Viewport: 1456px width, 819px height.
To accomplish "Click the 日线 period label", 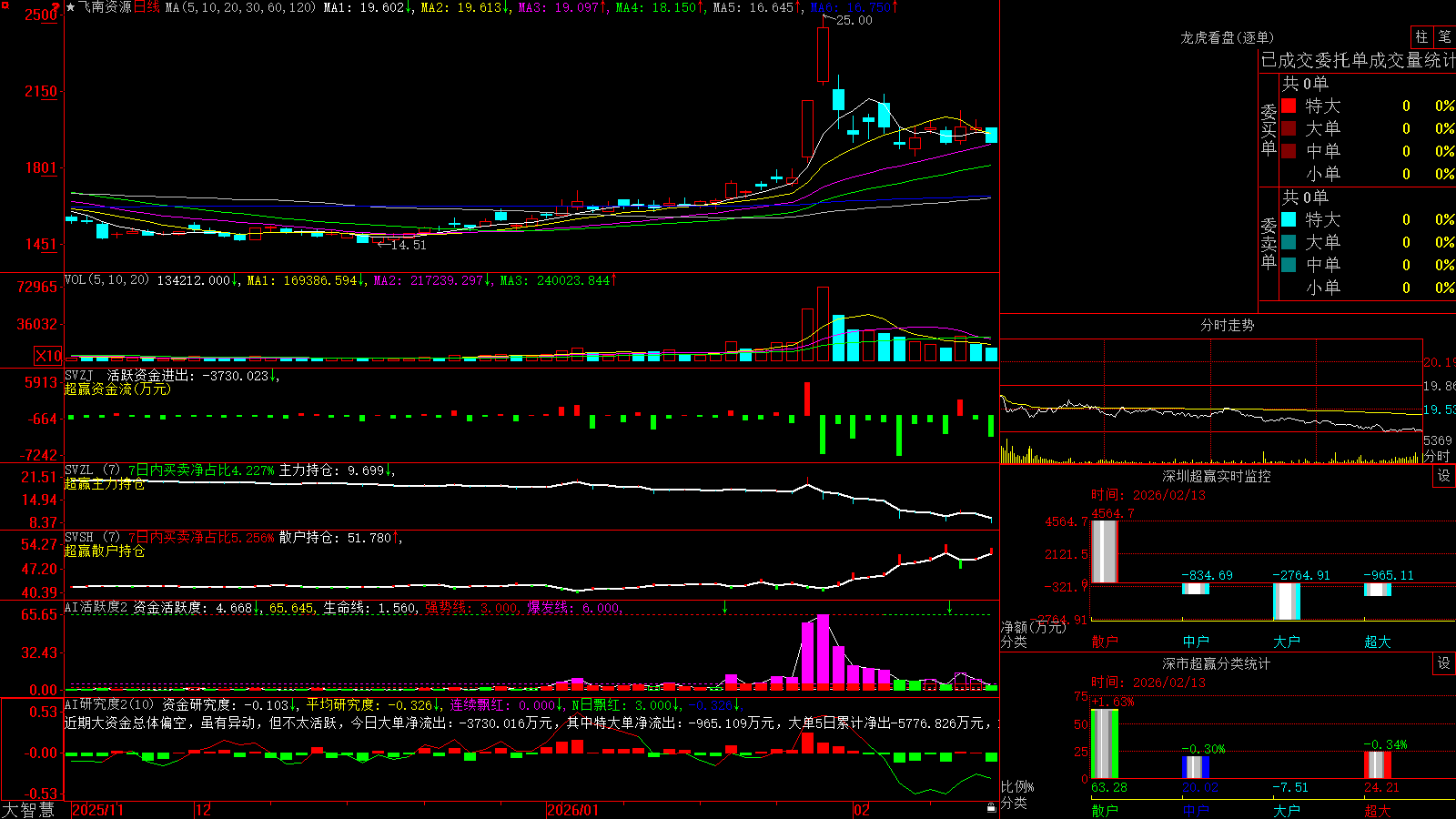I will point(147,7).
